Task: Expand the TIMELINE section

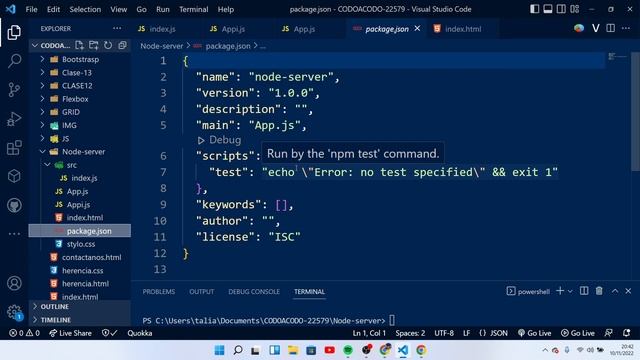Action: click(56, 320)
